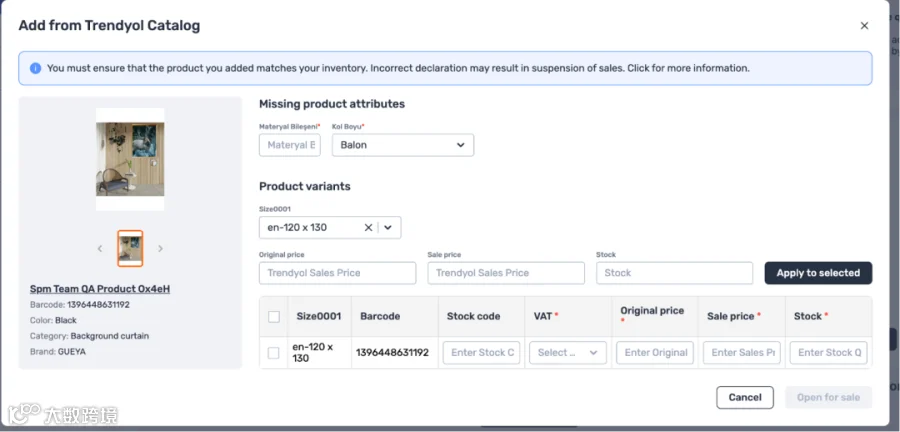This screenshot has height=432, width=900.
Task: Click the Barcode column header
Action: 380,316
